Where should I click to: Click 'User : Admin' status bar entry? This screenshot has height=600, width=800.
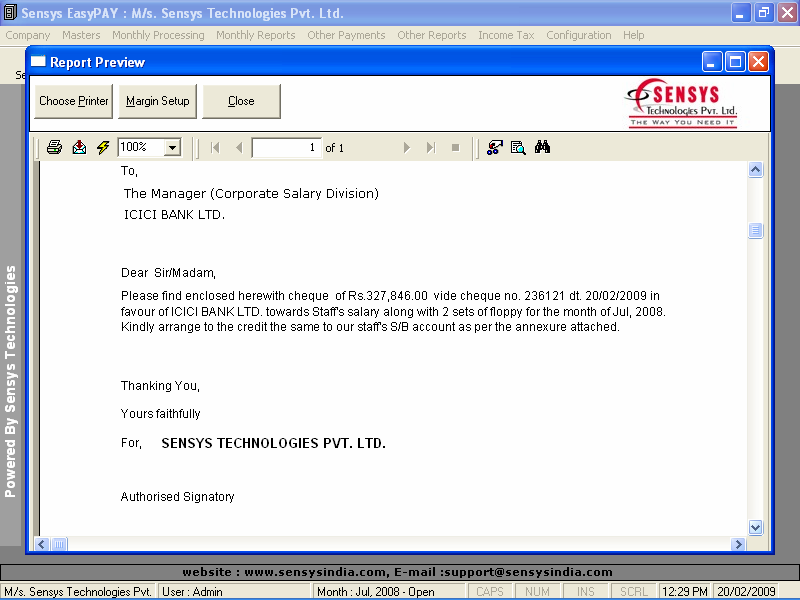click(x=234, y=592)
